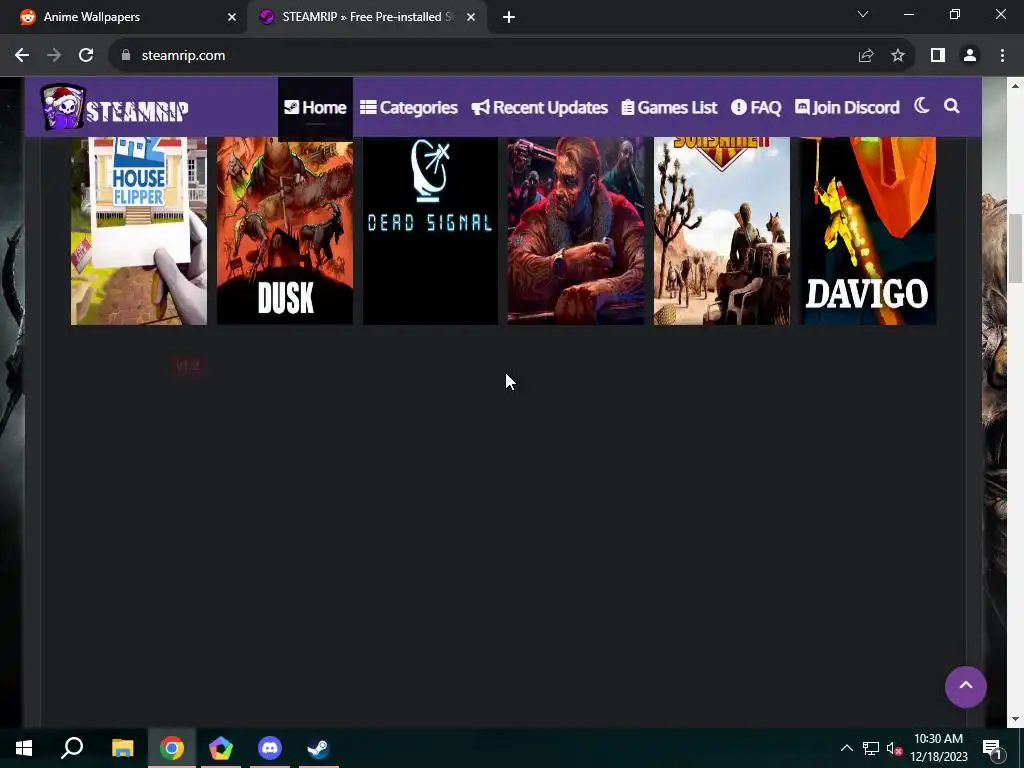This screenshot has width=1024, height=768.
Task: Open the desert Sunshine game thumbnail
Action: click(722, 231)
